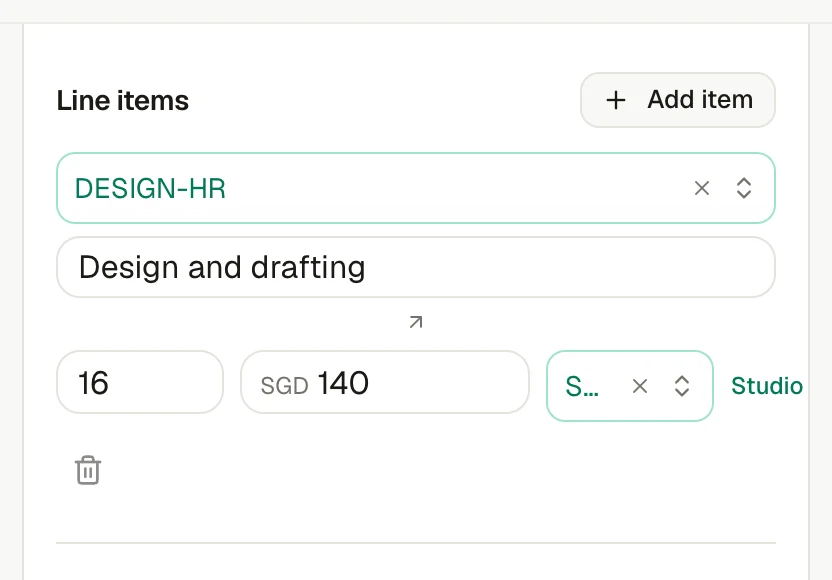Screen dimensions: 832x580
Task: Click the Add item label text
Action: point(700,100)
